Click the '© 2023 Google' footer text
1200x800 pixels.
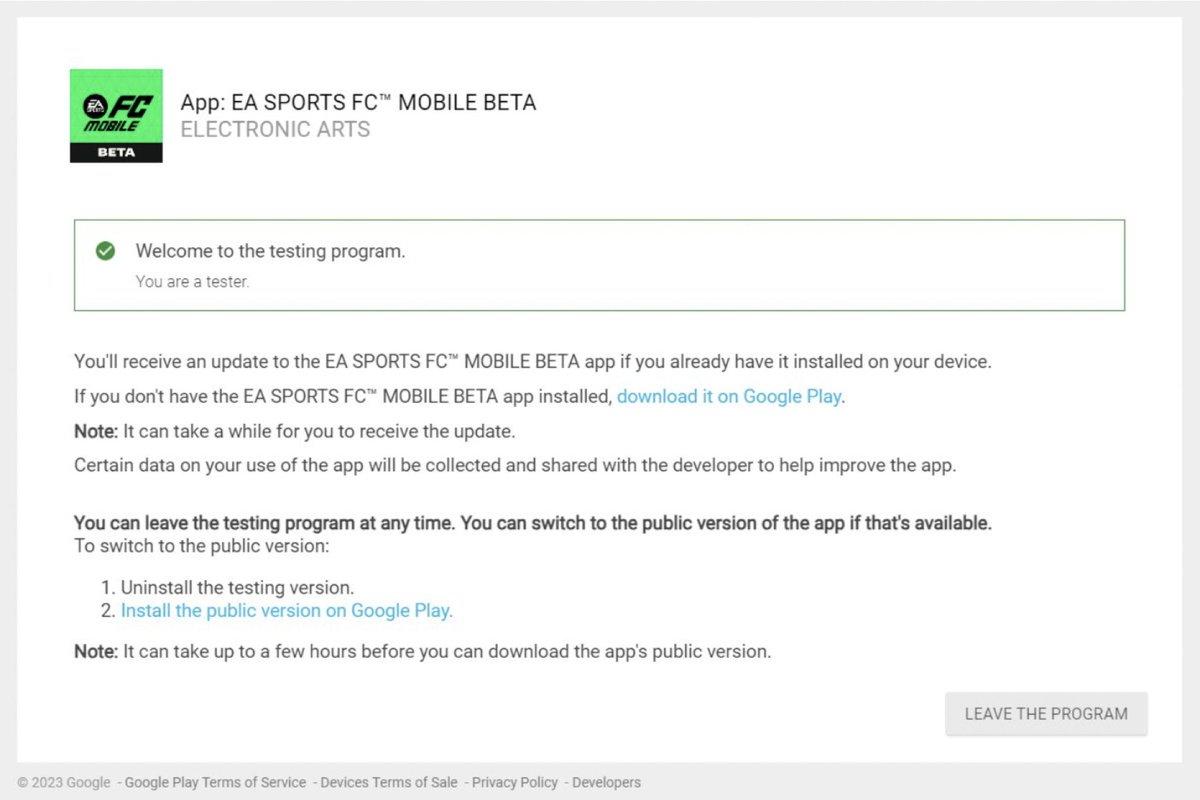[x=64, y=782]
